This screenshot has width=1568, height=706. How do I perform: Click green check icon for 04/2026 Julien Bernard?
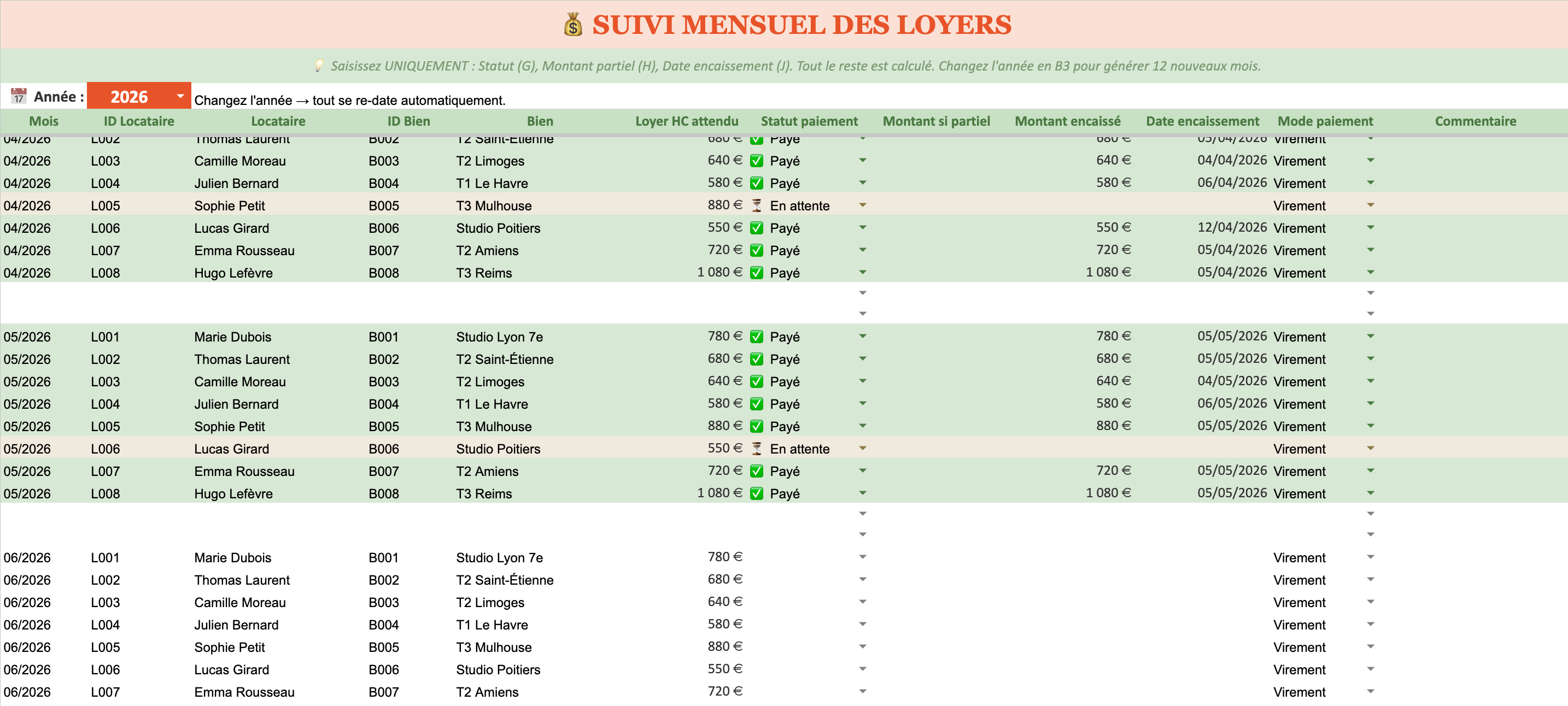[757, 183]
